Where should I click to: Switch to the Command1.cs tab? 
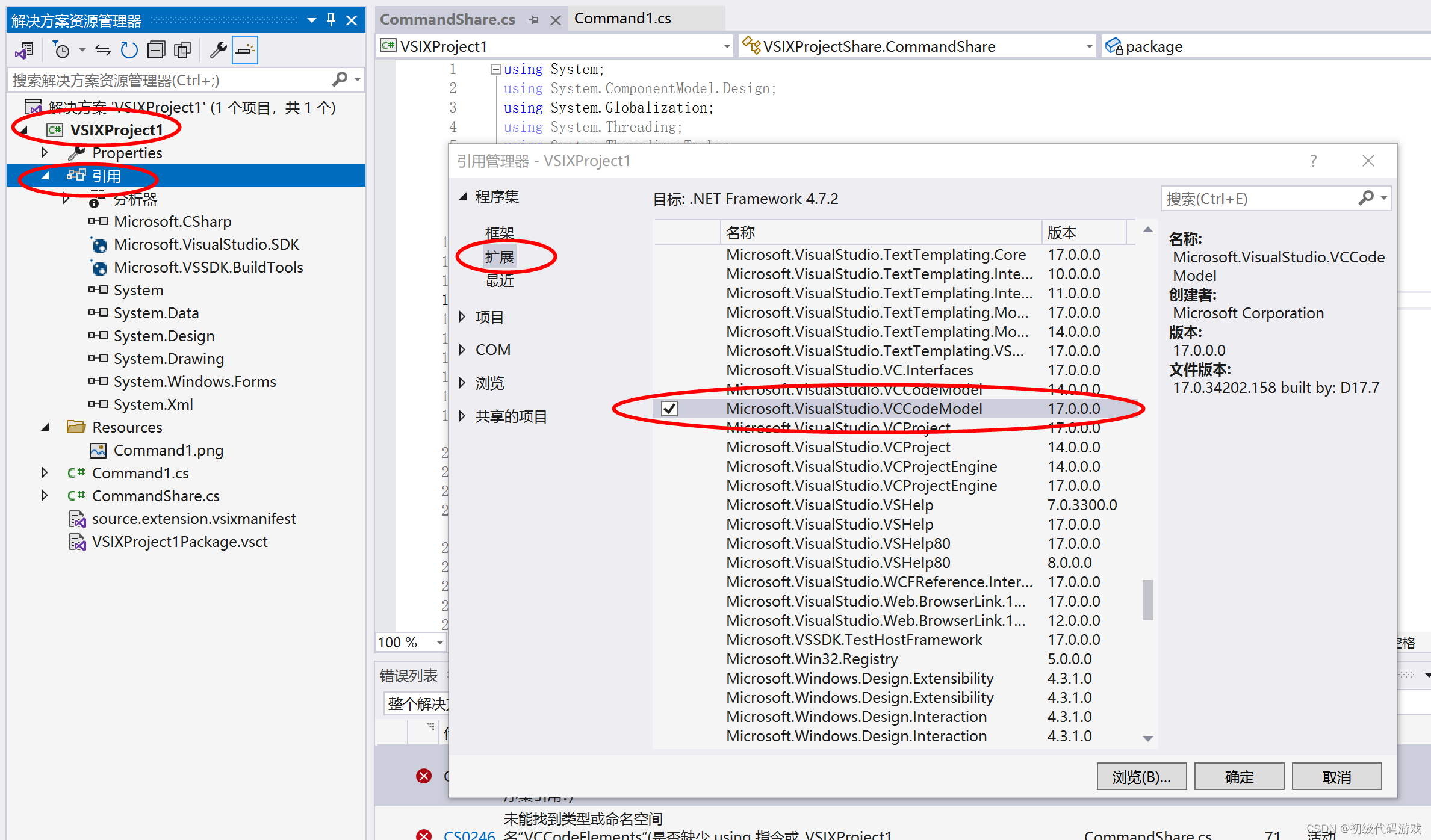(x=622, y=19)
